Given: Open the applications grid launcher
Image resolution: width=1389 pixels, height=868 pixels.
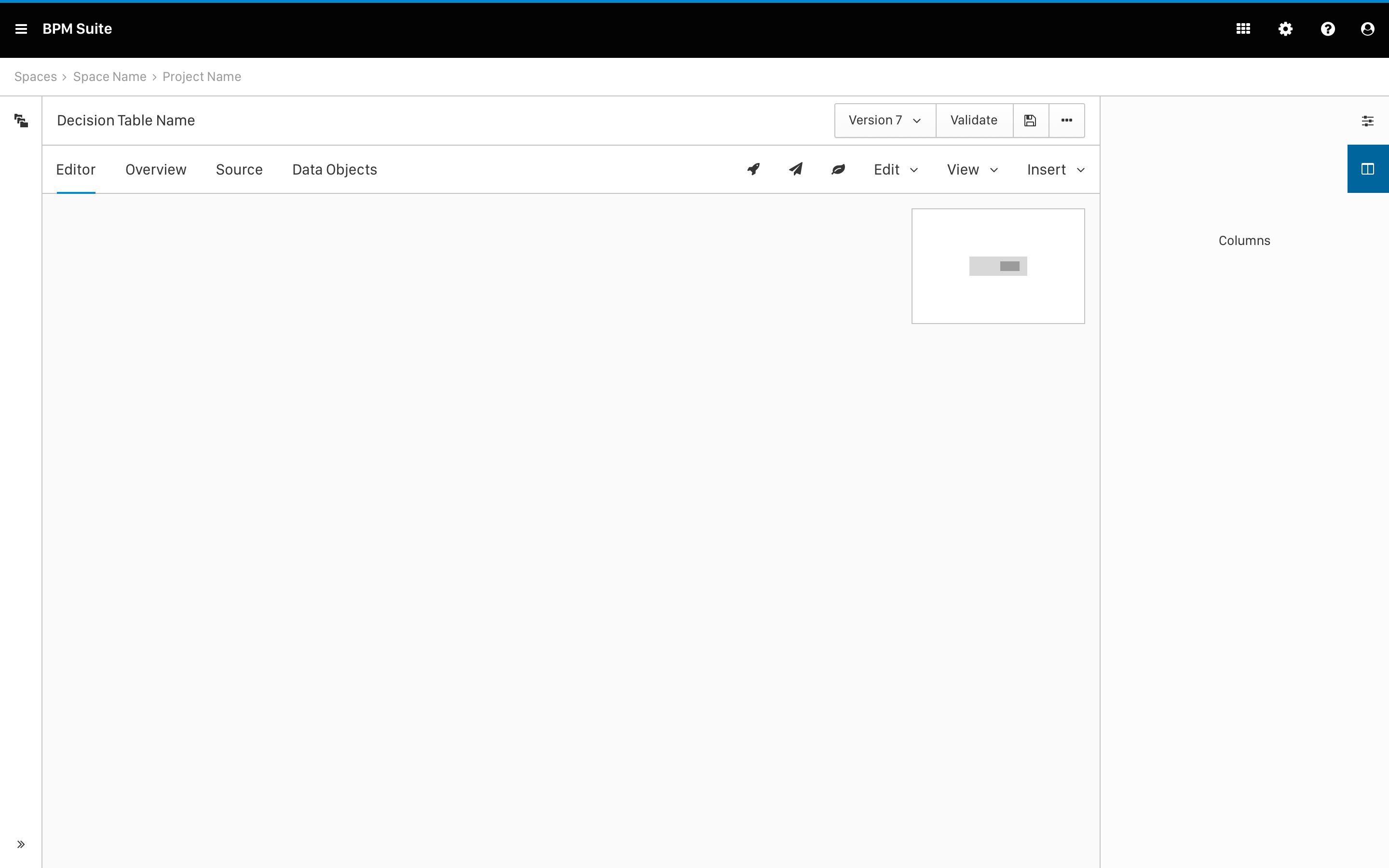Looking at the screenshot, I should (1243, 29).
